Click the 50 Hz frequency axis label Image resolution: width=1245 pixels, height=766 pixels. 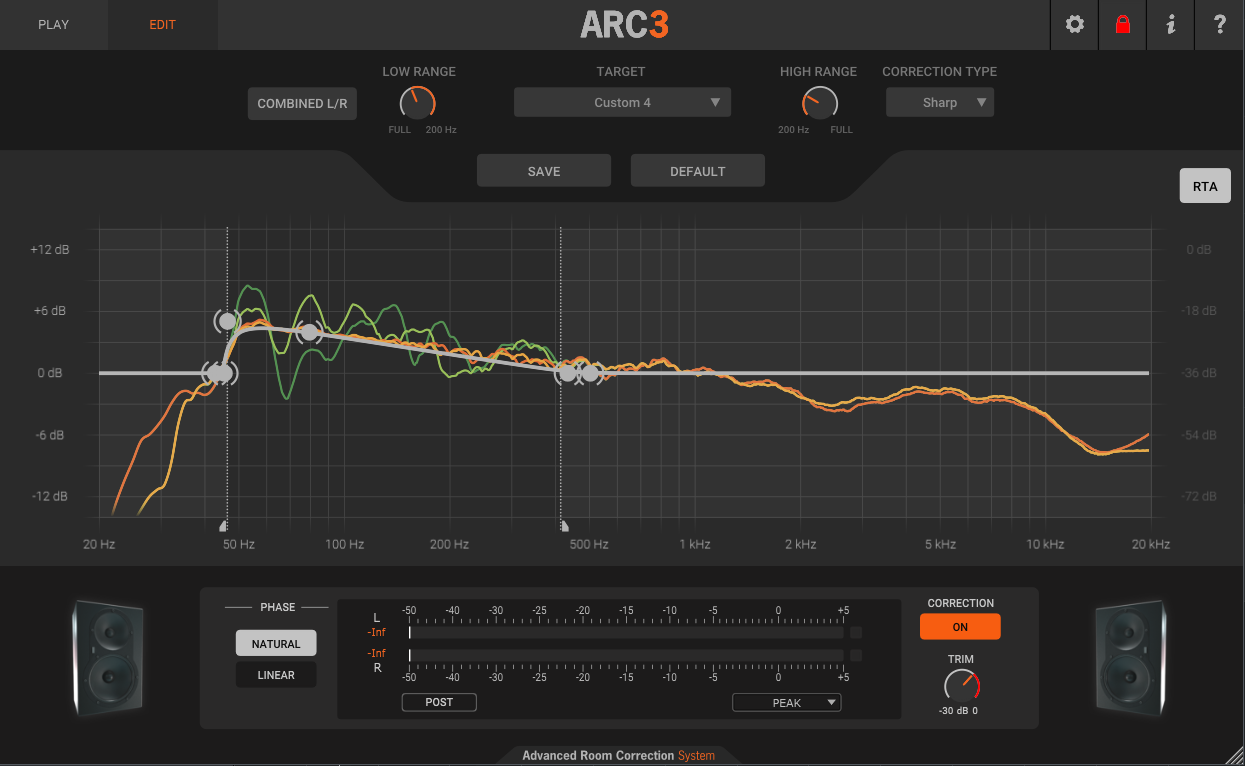pos(238,545)
